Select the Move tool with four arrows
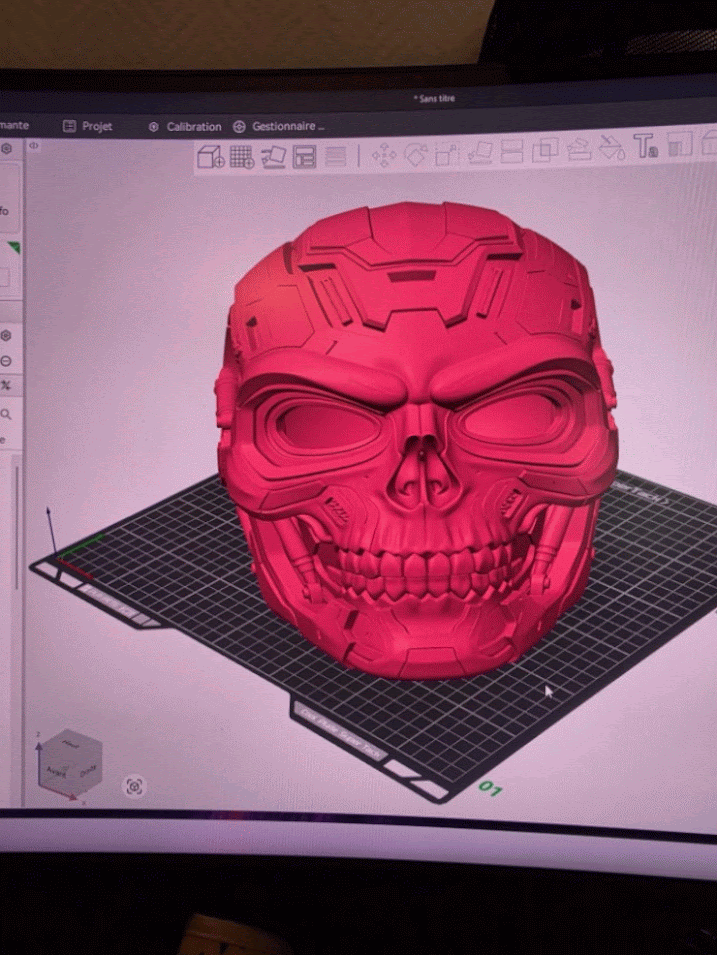The image size is (717, 955). point(384,156)
